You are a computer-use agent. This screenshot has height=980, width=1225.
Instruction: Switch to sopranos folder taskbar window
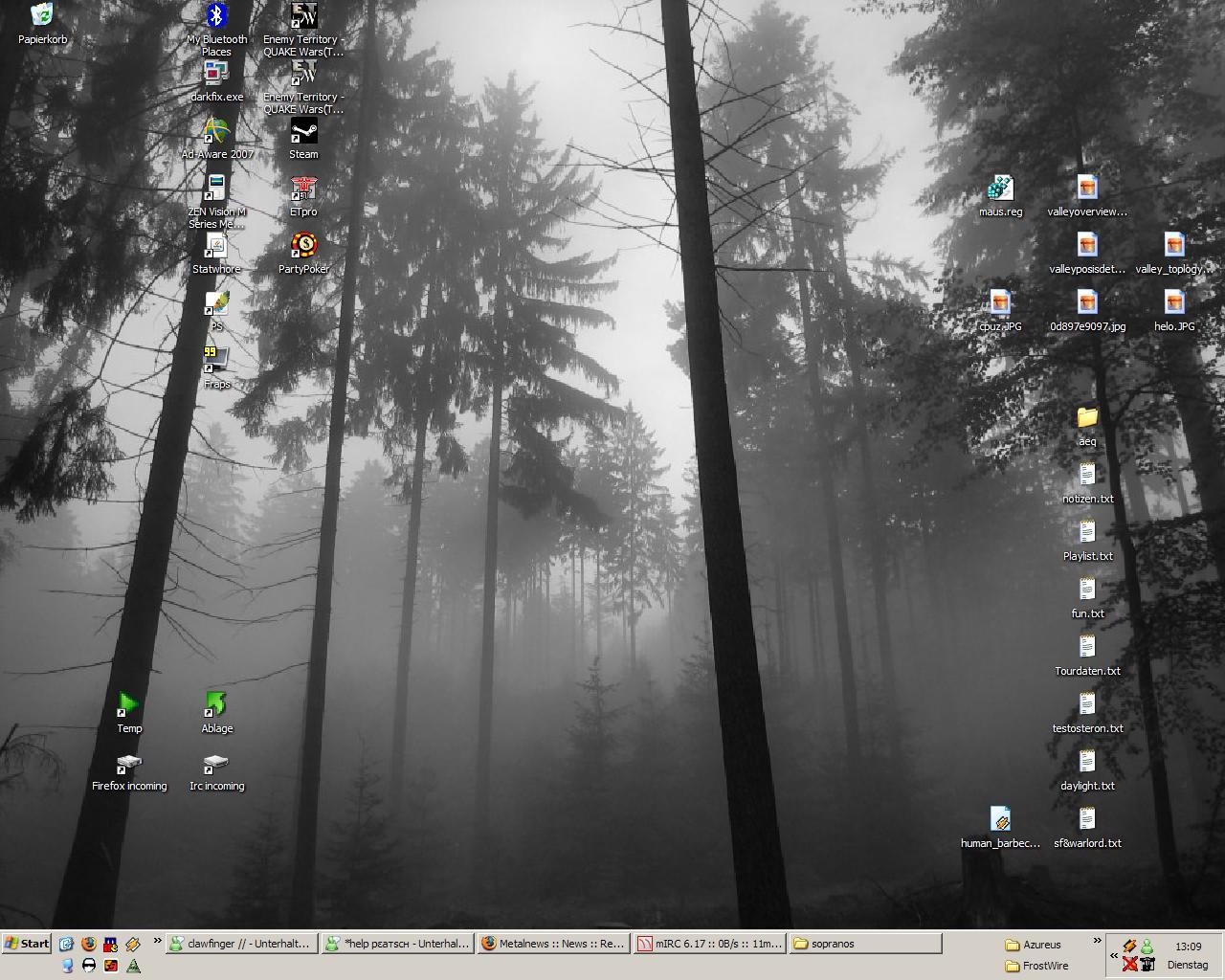pyautogui.click(x=866, y=944)
